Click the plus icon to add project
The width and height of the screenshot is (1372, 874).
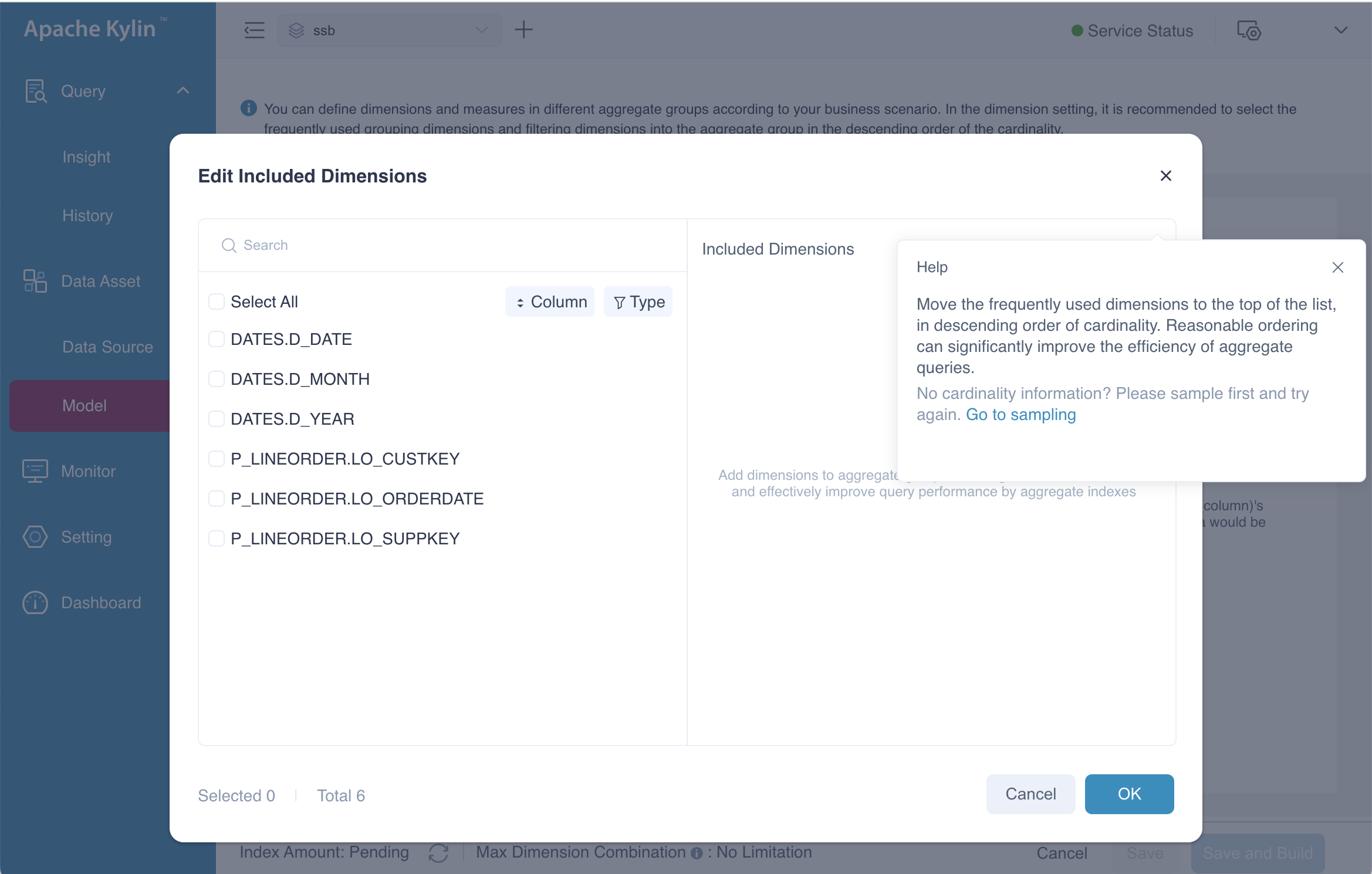tap(523, 30)
